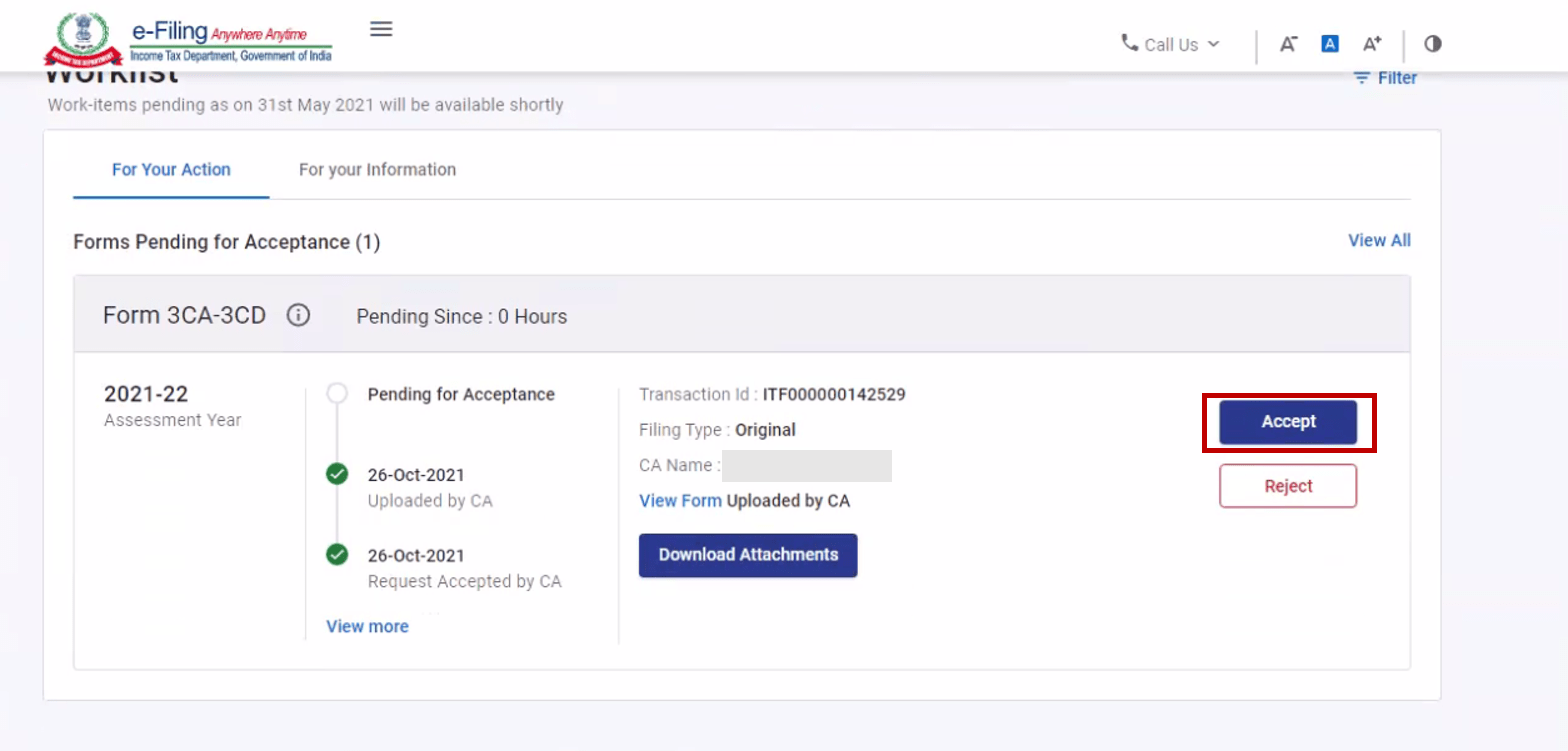Viewport: 1568px width, 751px height.
Task: Accept the Form 3CA-3CD
Action: click(x=1287, y=422)
